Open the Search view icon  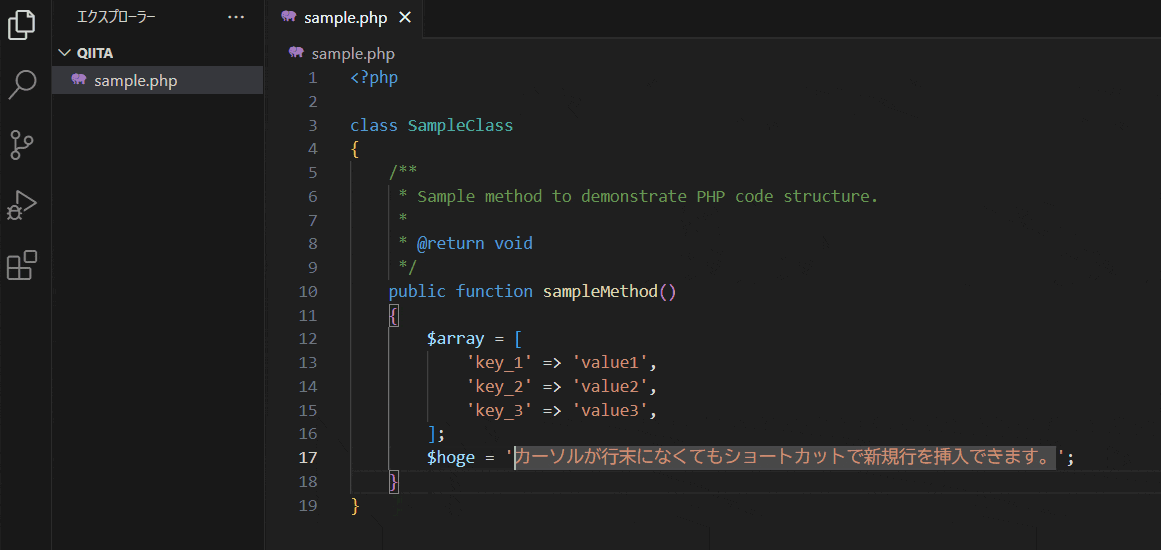(21, 85)
